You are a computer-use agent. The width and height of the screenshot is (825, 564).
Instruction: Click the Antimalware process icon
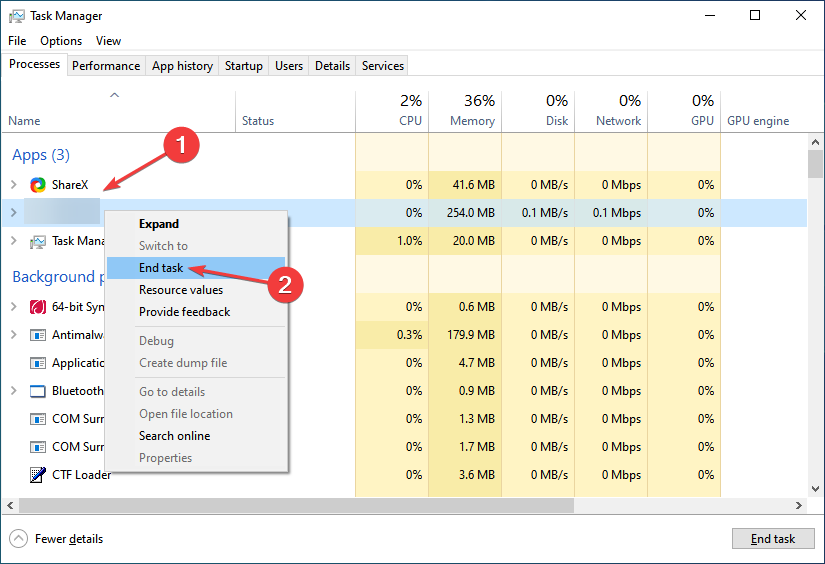[x=37, y=335]
